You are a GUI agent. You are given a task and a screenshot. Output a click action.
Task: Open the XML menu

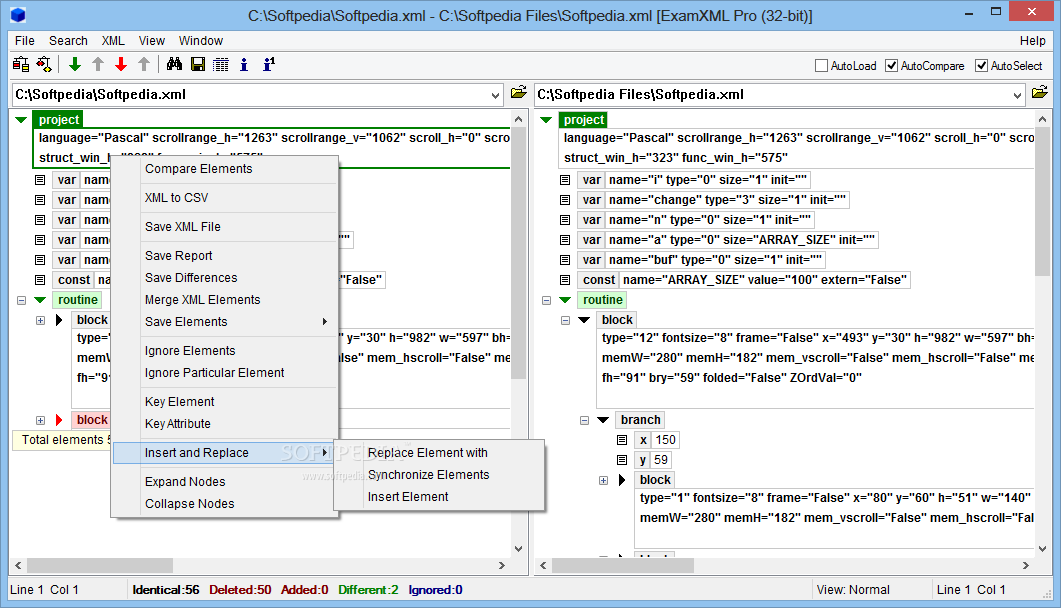coord(113,41)
